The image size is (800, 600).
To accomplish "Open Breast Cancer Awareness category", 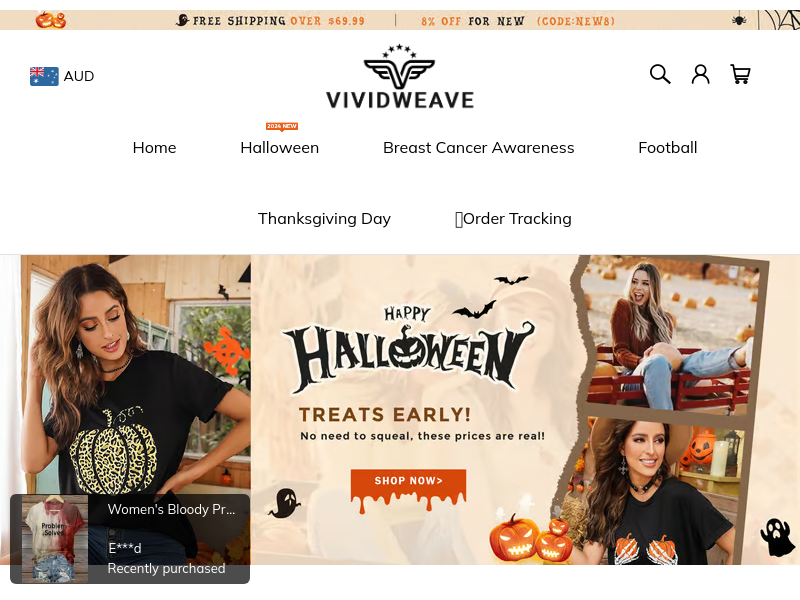I will pos(479,148).
